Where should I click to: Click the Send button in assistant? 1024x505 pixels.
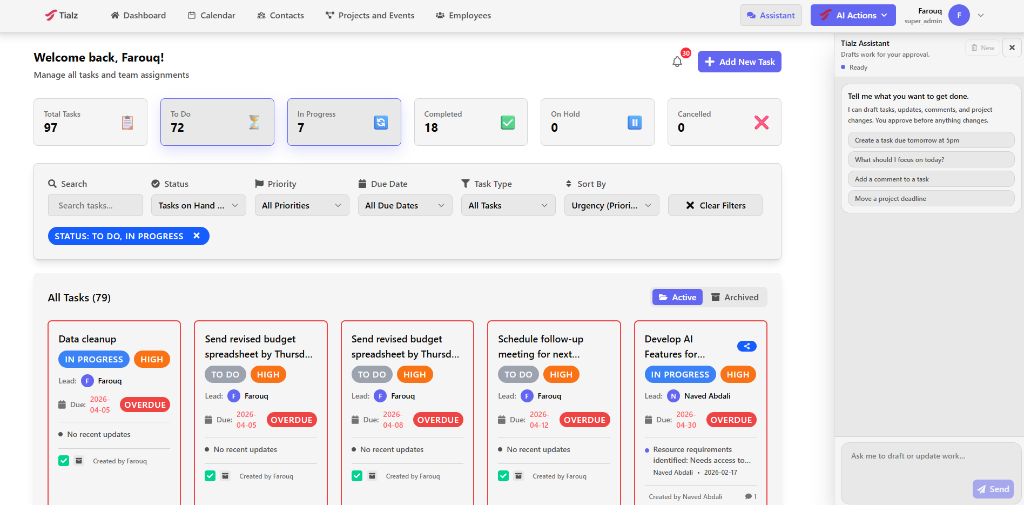point(993,489)
